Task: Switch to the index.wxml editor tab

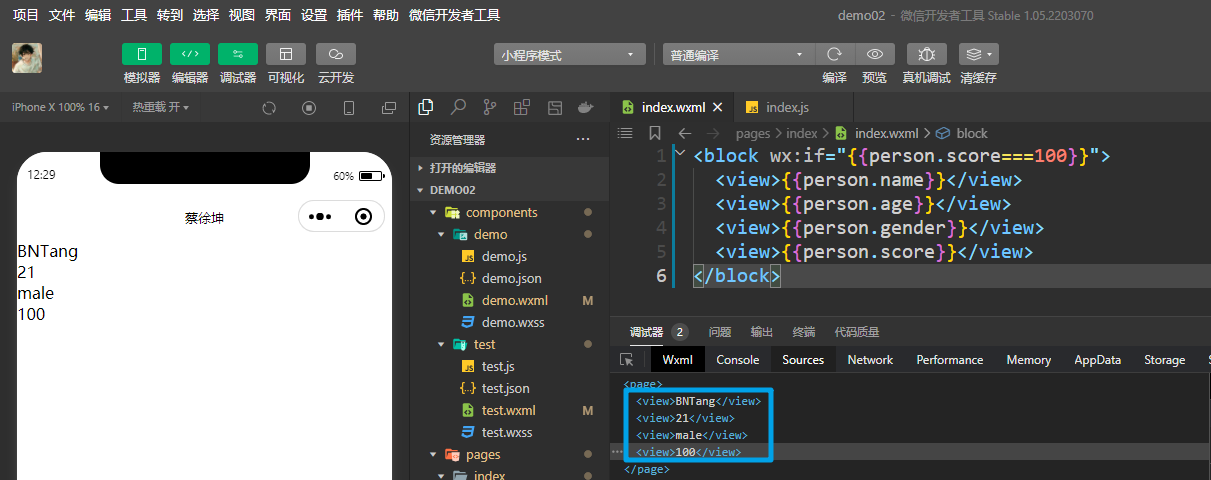Action: coord(672,107)
